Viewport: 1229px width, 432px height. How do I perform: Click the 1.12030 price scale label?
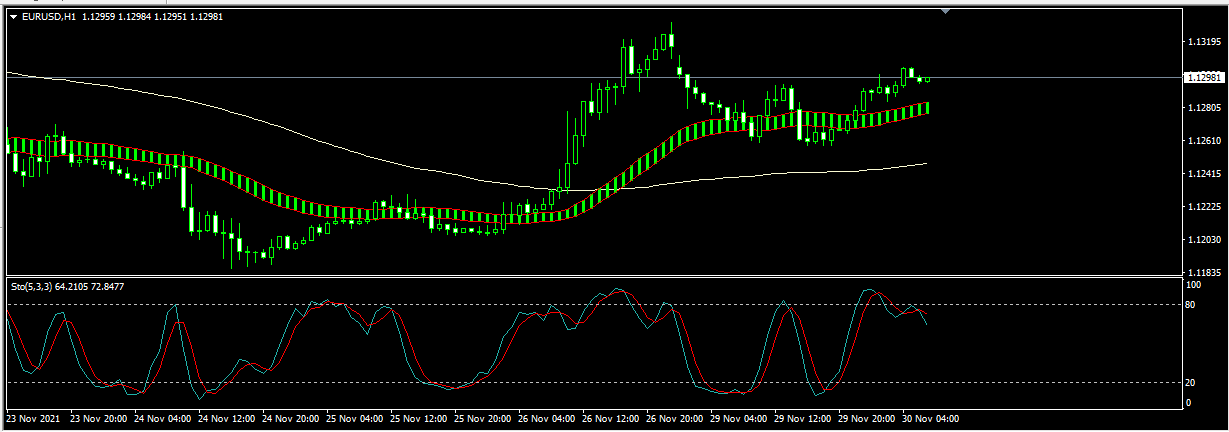pos(1202,240)
